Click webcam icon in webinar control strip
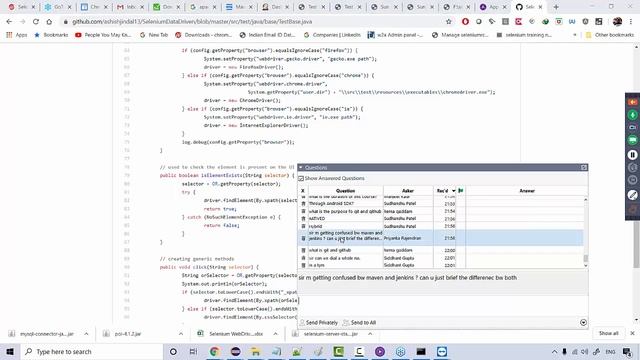The height and width of the screenshot is (360, 640). coord(632,127)
